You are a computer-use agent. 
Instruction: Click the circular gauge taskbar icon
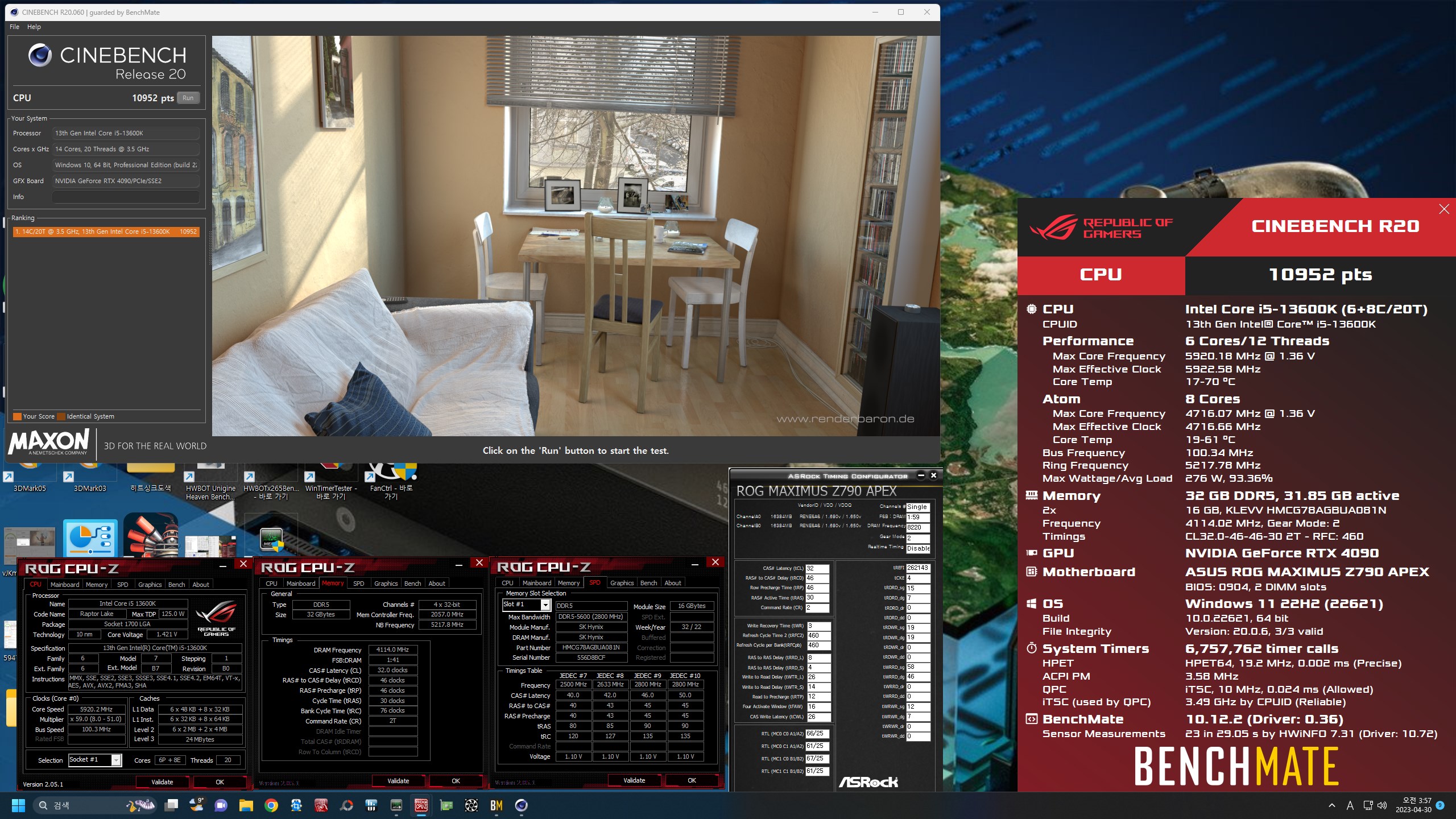click(x=346, y=805)
